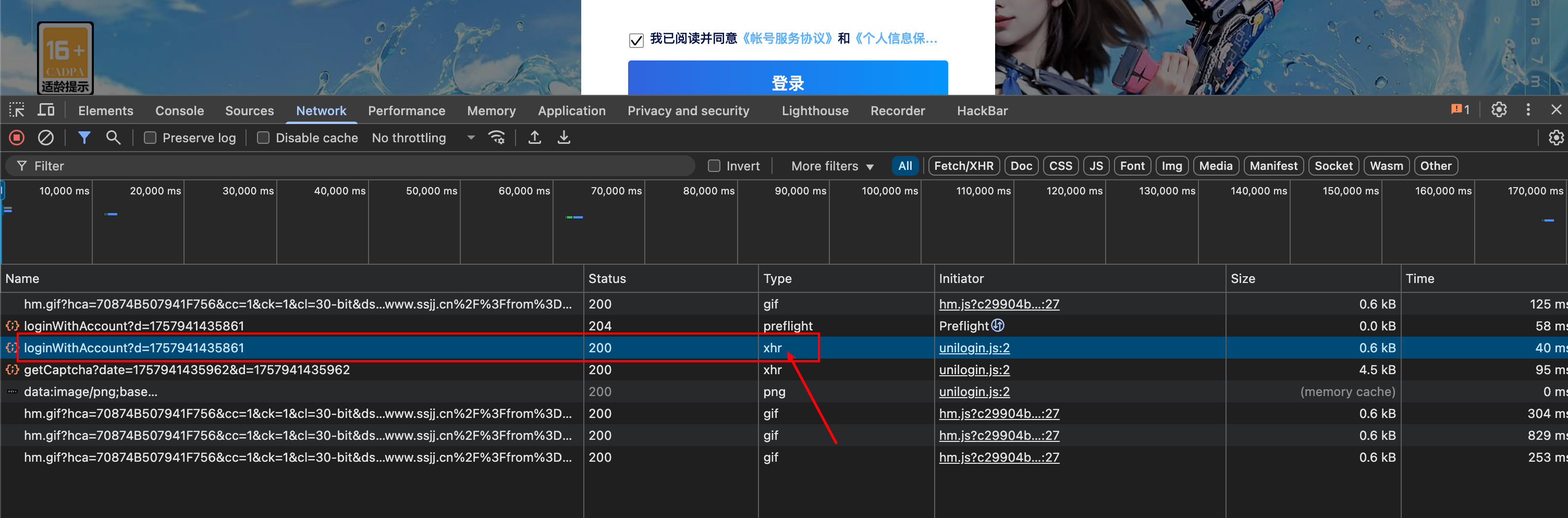Viewport: 1568px width, 518px height.
Task: Filter requests by Doc type
Action: 1021,166
